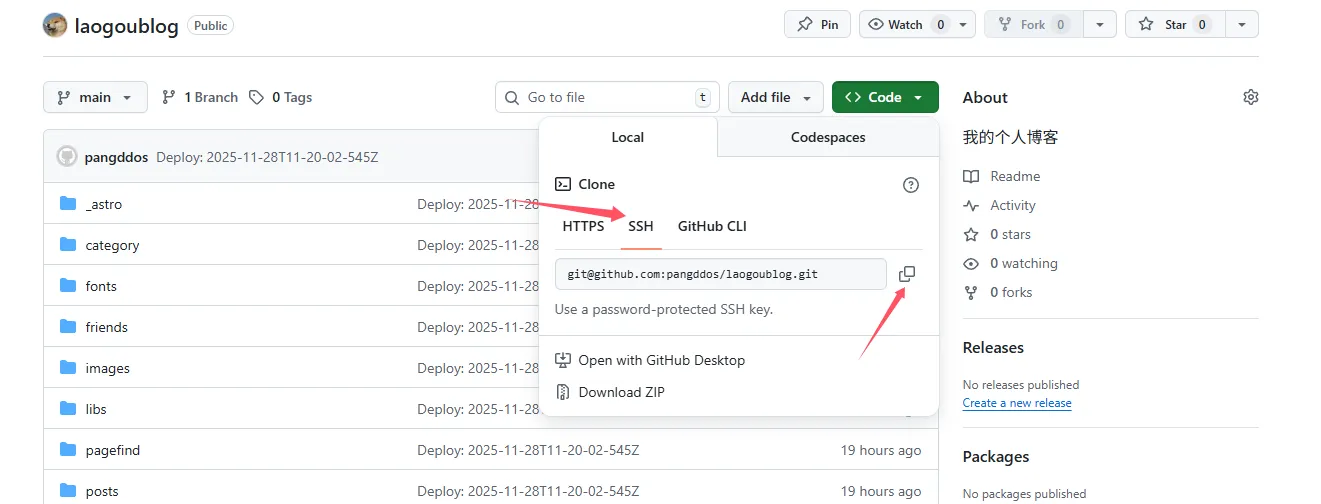1321x504 pixels.
Task: Copy the SSH URL to clipboard
Action: (x=907, y=274)
